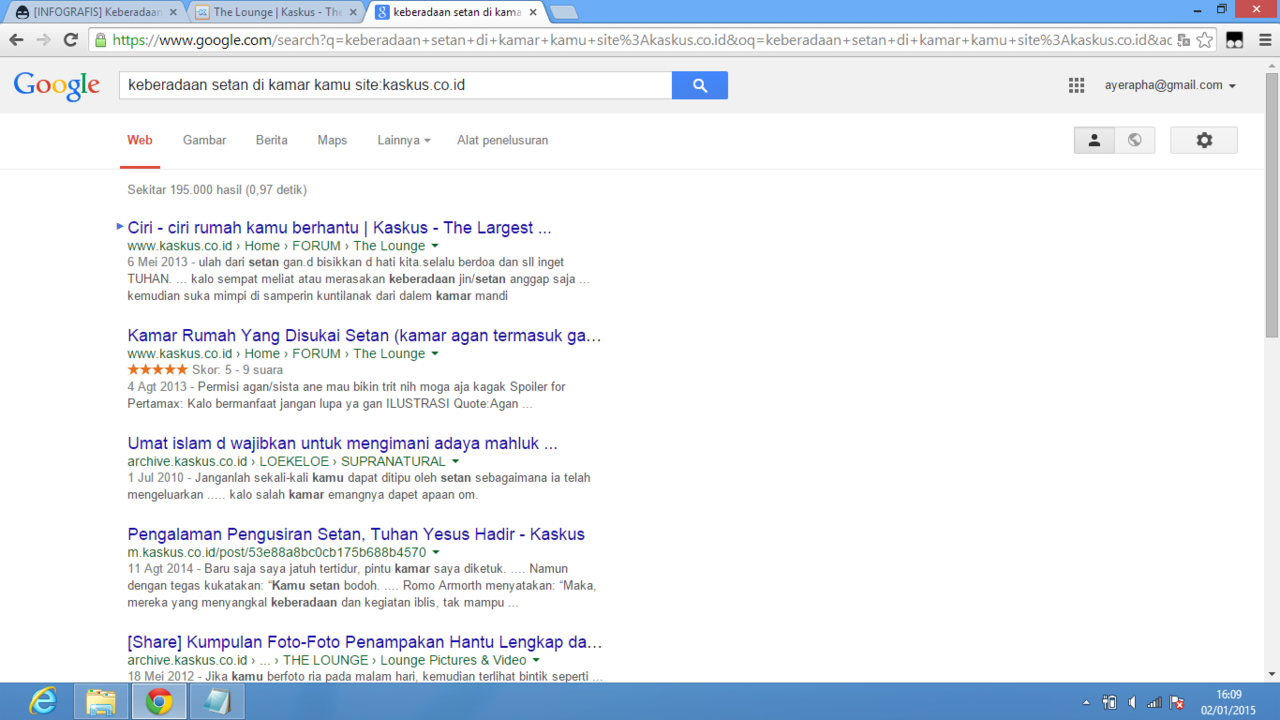This screenshot has width=1280, height=720.
Task: Click the translate page icon in address bar
Action: [x=1184, y=40]
